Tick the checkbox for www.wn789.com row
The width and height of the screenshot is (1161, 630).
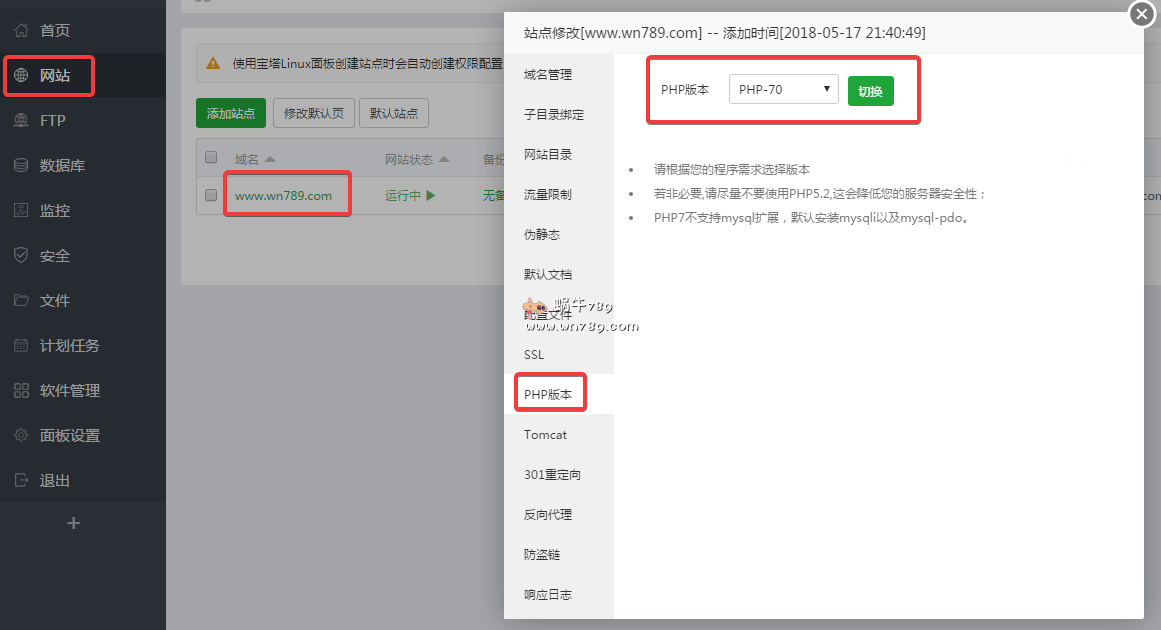click(x=211, y=195)
